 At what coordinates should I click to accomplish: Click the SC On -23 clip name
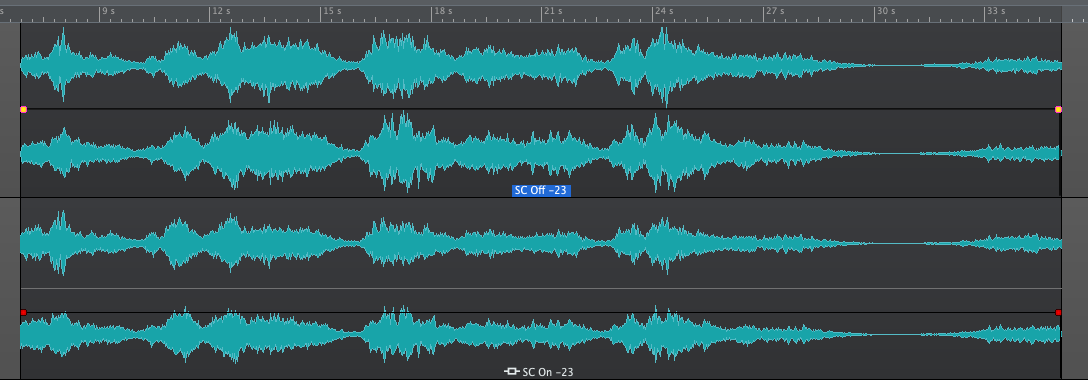click(547, 372)
